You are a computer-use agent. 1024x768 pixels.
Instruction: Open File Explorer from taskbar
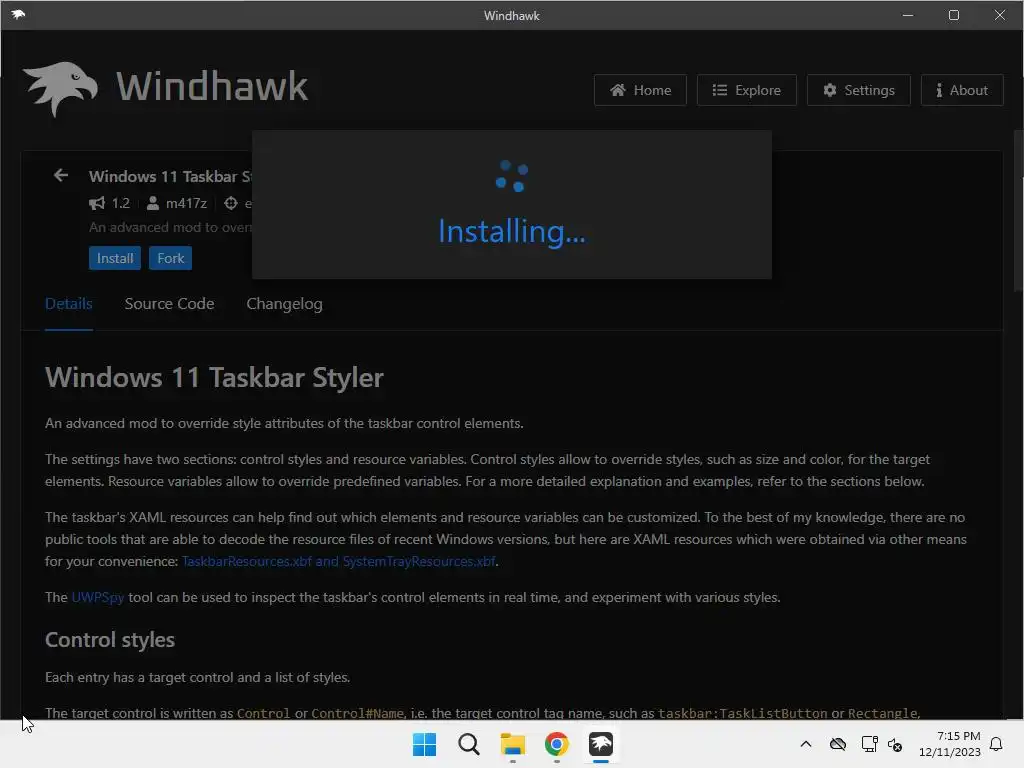pyautogui.click(x=513, y=744)
